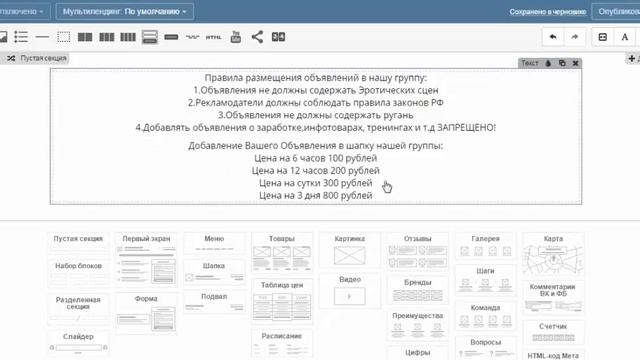Add the Бренды section template
Screen dimensions: 640x360
pos(417,291)
